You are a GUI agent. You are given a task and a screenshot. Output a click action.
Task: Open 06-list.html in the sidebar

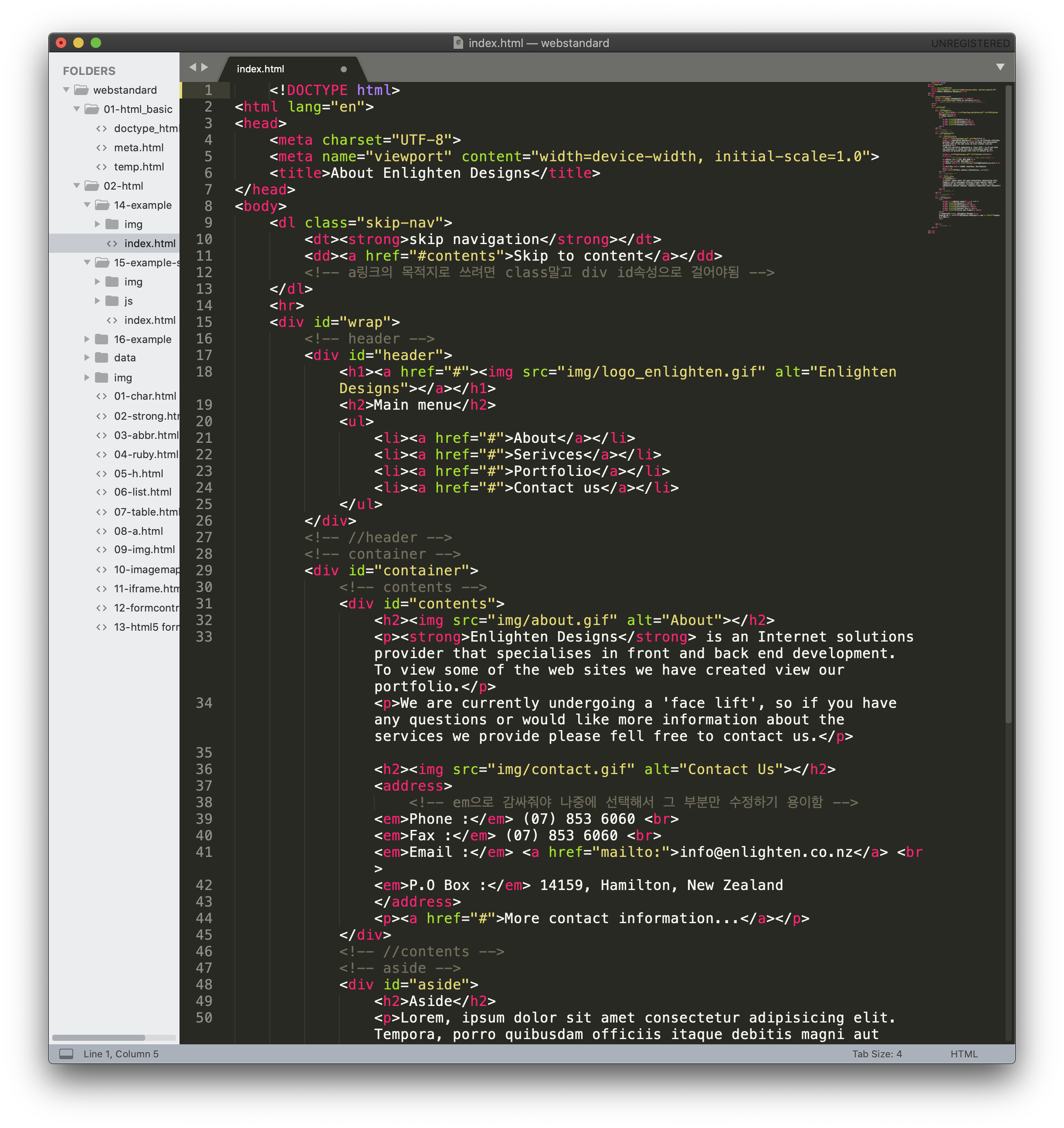pos(142,492)
